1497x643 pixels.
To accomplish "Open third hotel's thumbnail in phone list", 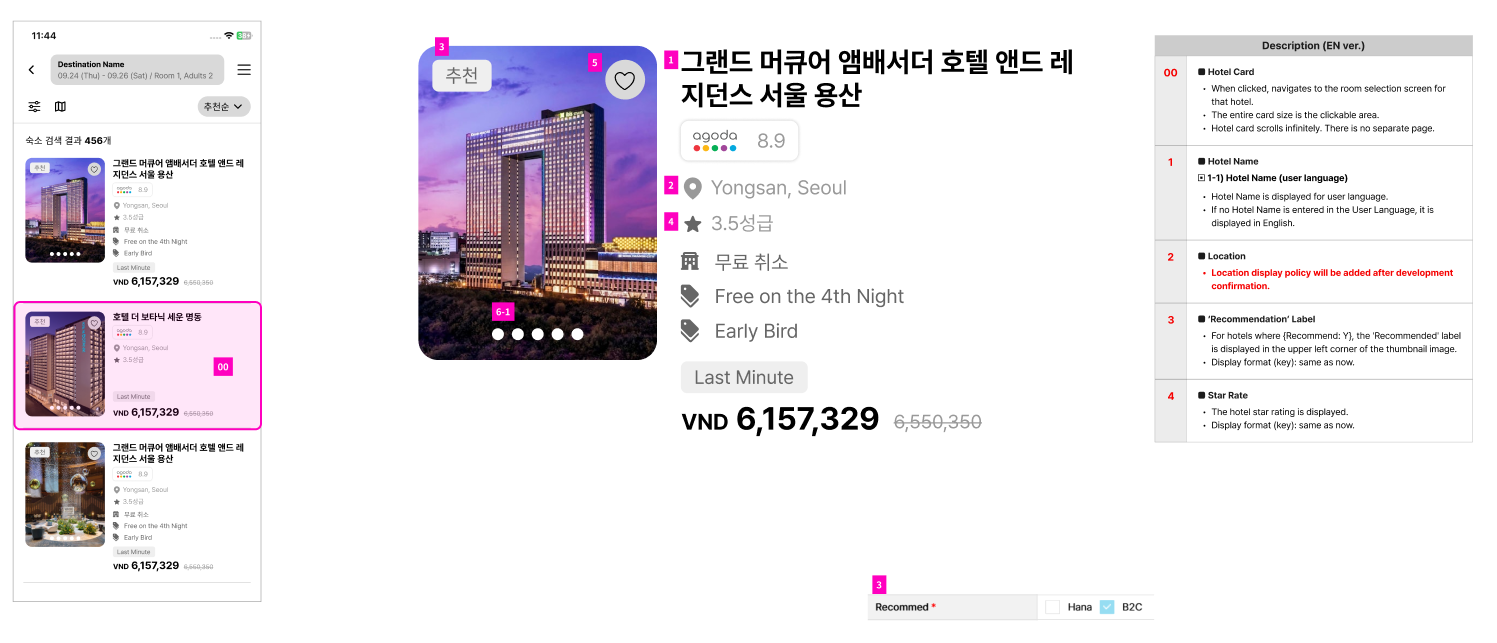I will (65, 494).
